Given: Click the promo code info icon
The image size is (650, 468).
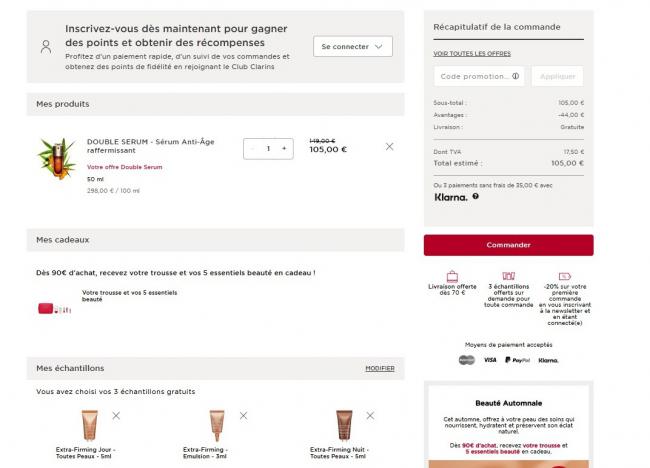Looking at the screenshot, I should tap(516, 76).
